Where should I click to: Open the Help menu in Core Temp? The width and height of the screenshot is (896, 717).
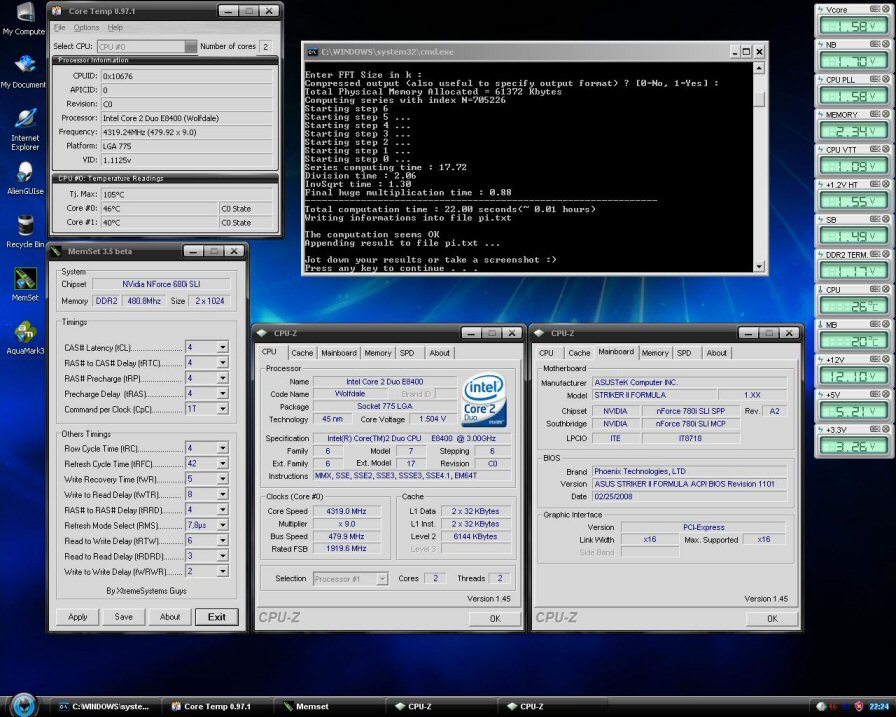coord(115,27)
